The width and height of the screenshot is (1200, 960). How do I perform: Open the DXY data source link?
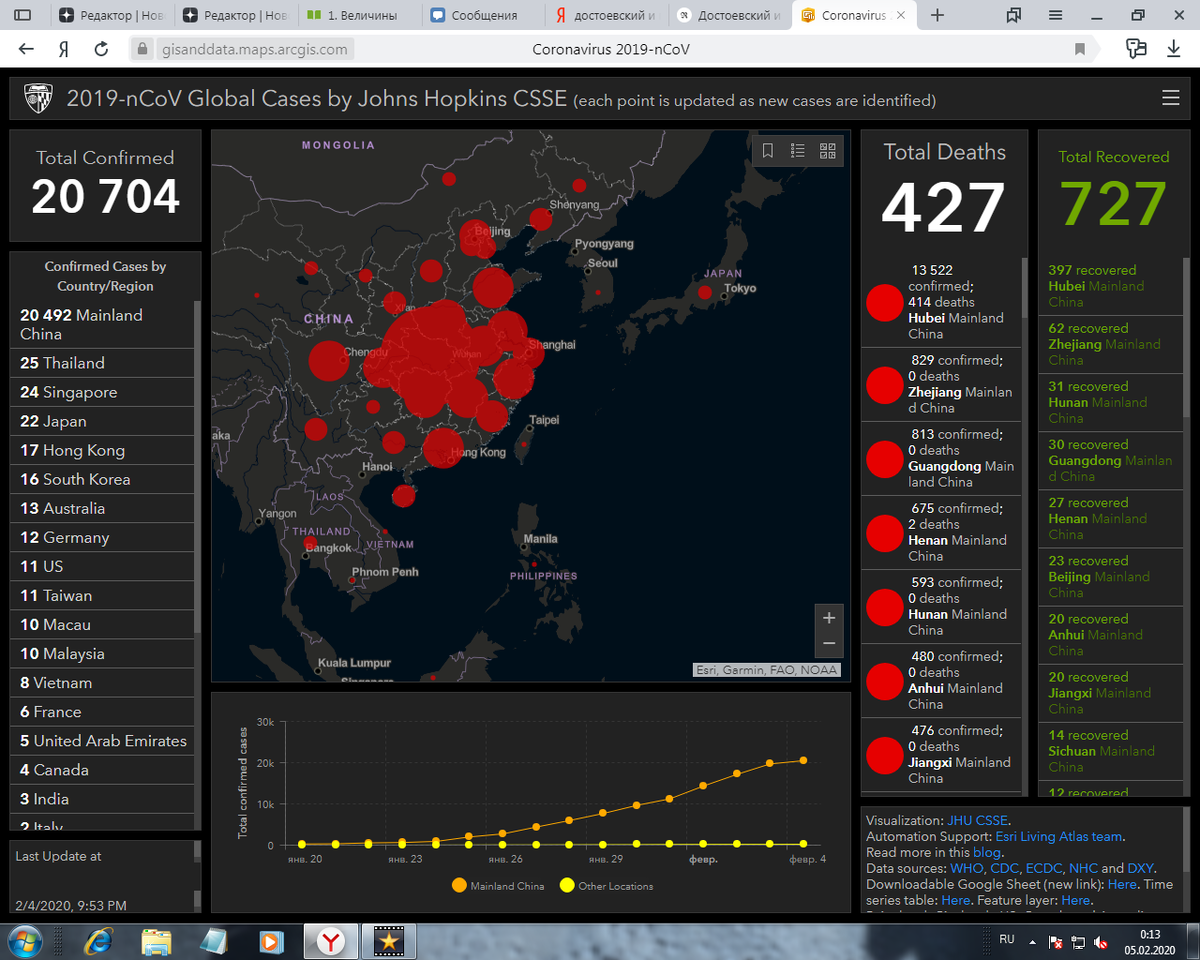click(1140, 869)
